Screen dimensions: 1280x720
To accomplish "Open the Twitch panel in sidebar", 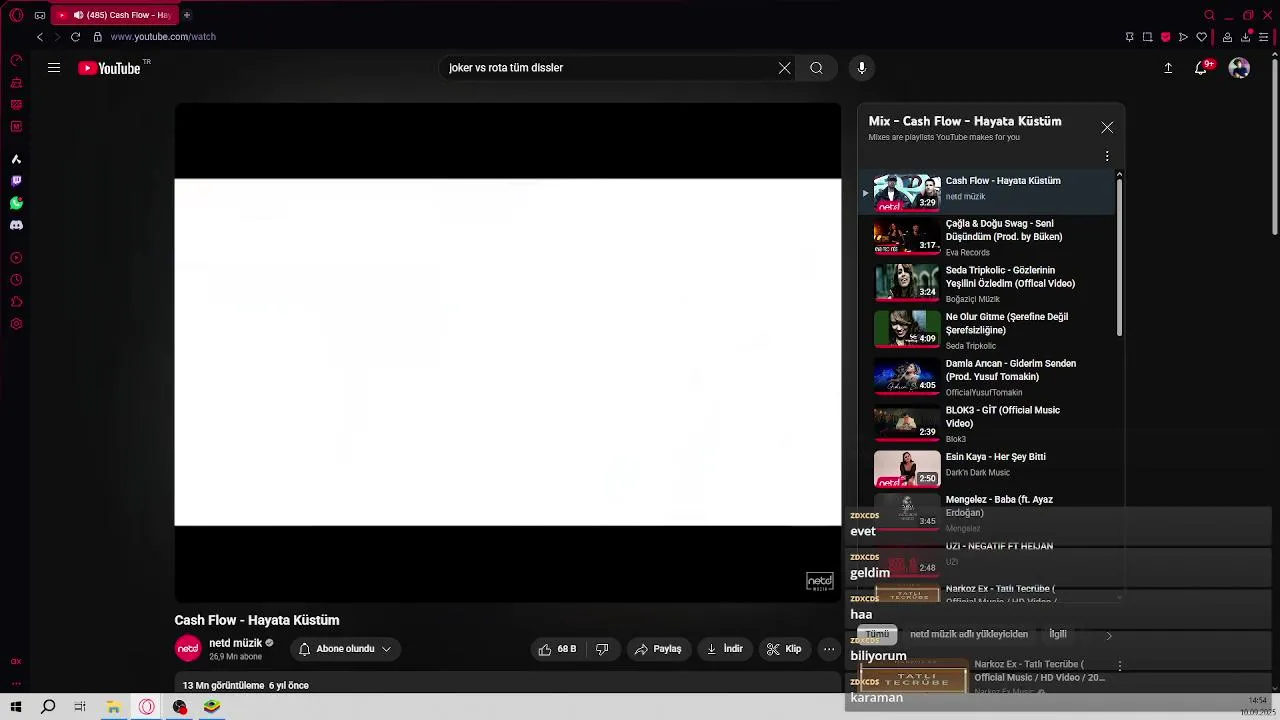I will pyautogui.click(x=16, y=181).
